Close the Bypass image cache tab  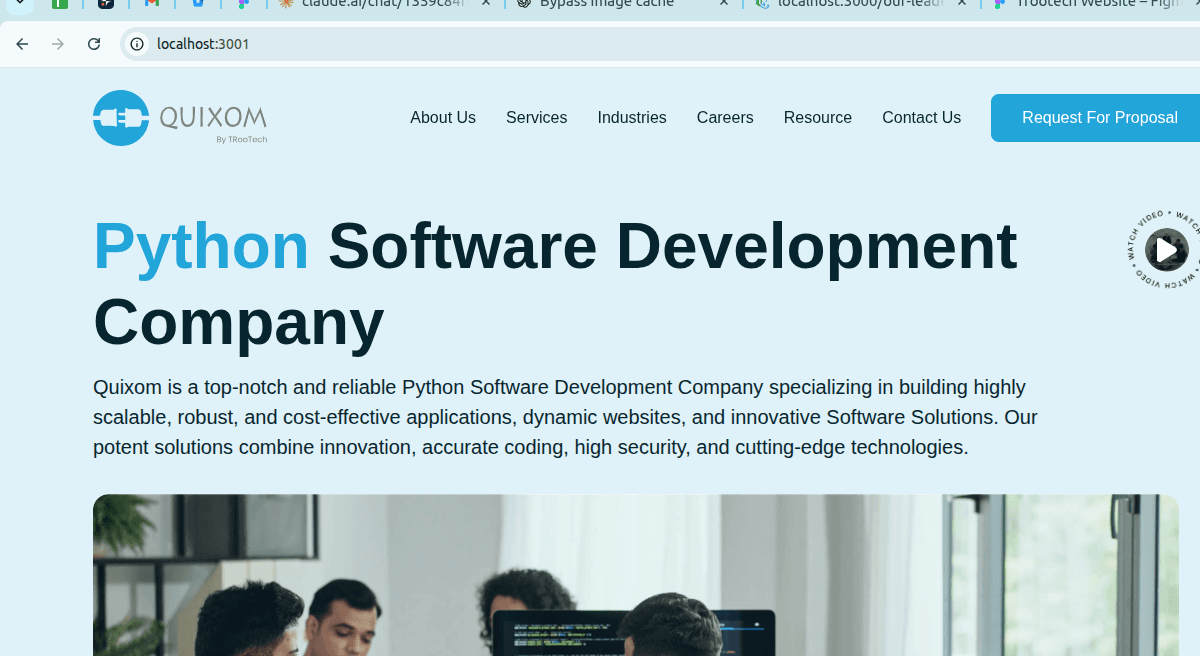[x=724, y=3]
